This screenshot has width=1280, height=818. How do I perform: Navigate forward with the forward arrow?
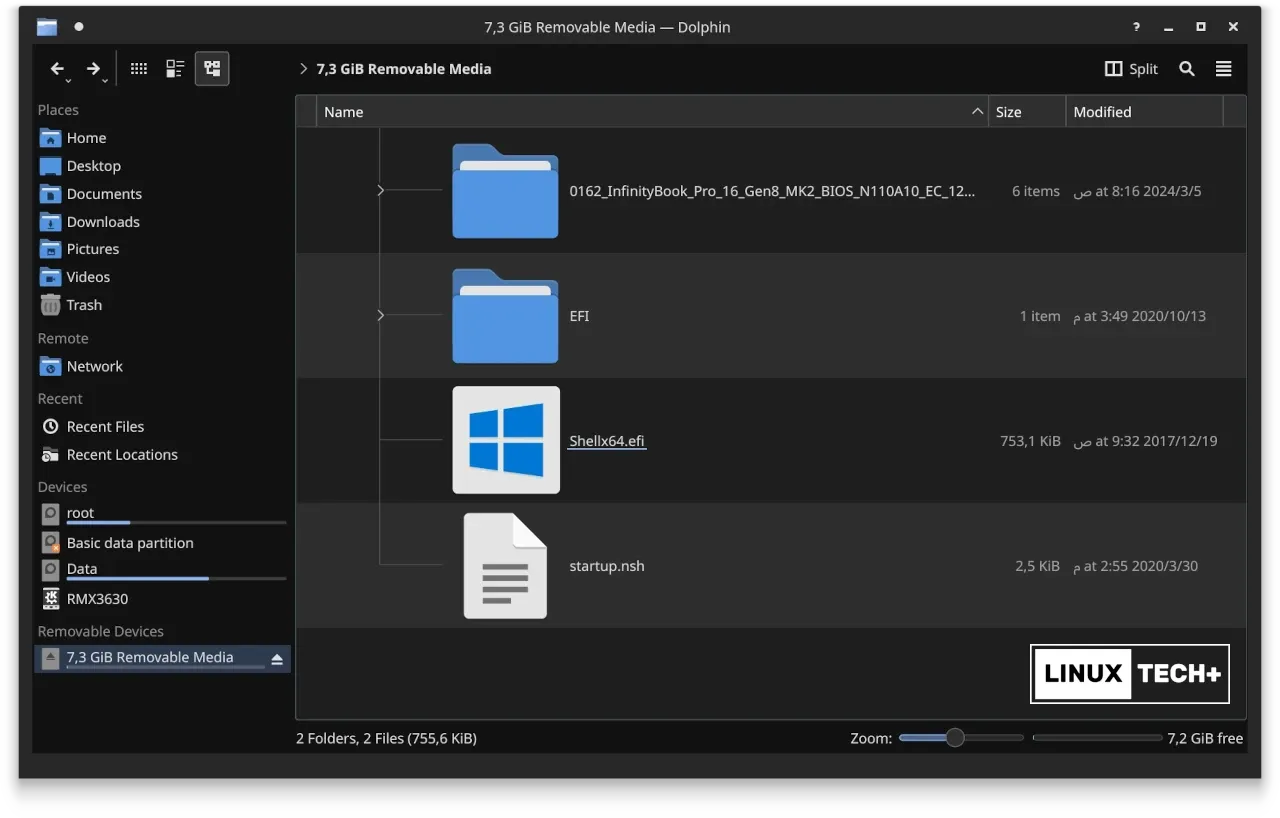pos(93,69)
